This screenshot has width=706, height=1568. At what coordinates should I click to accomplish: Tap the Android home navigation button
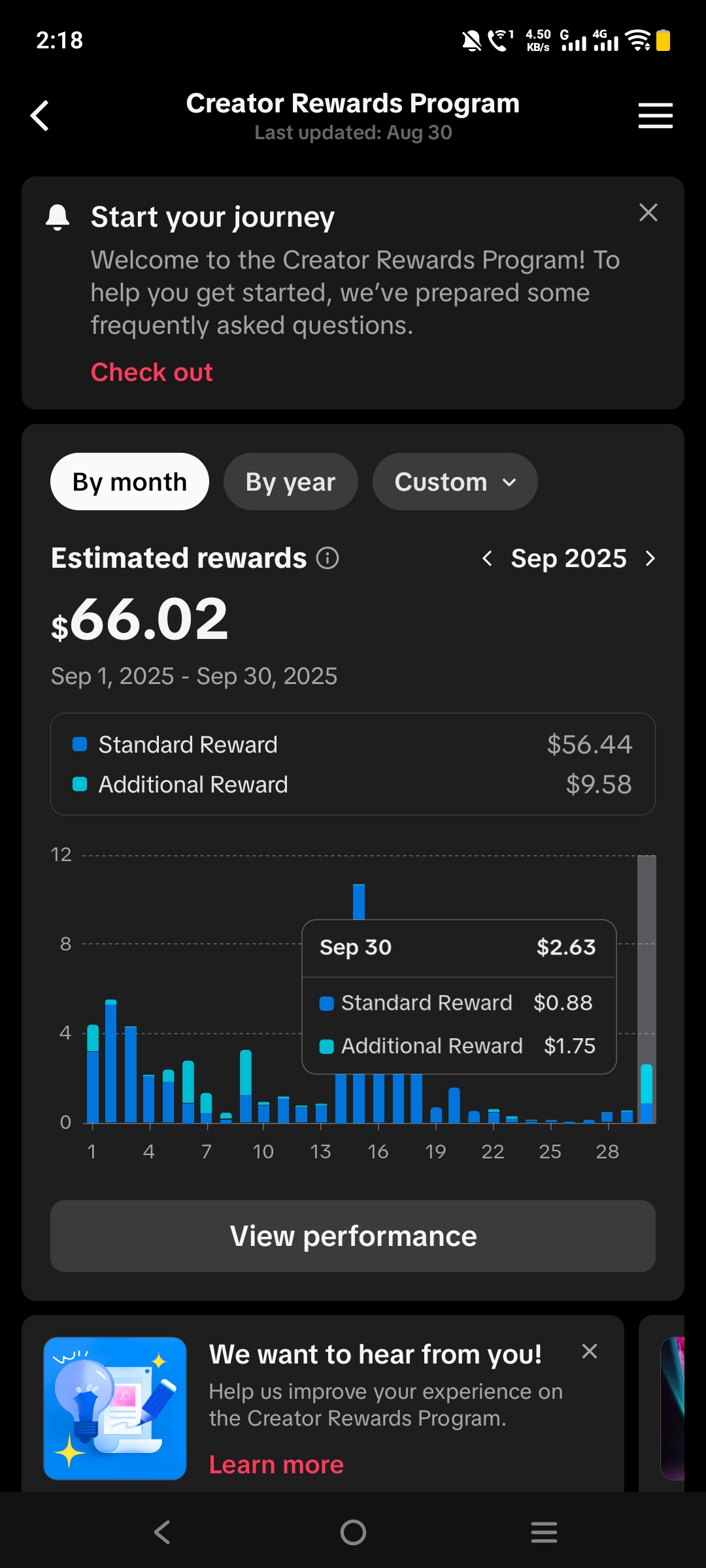coord(353,1532)
